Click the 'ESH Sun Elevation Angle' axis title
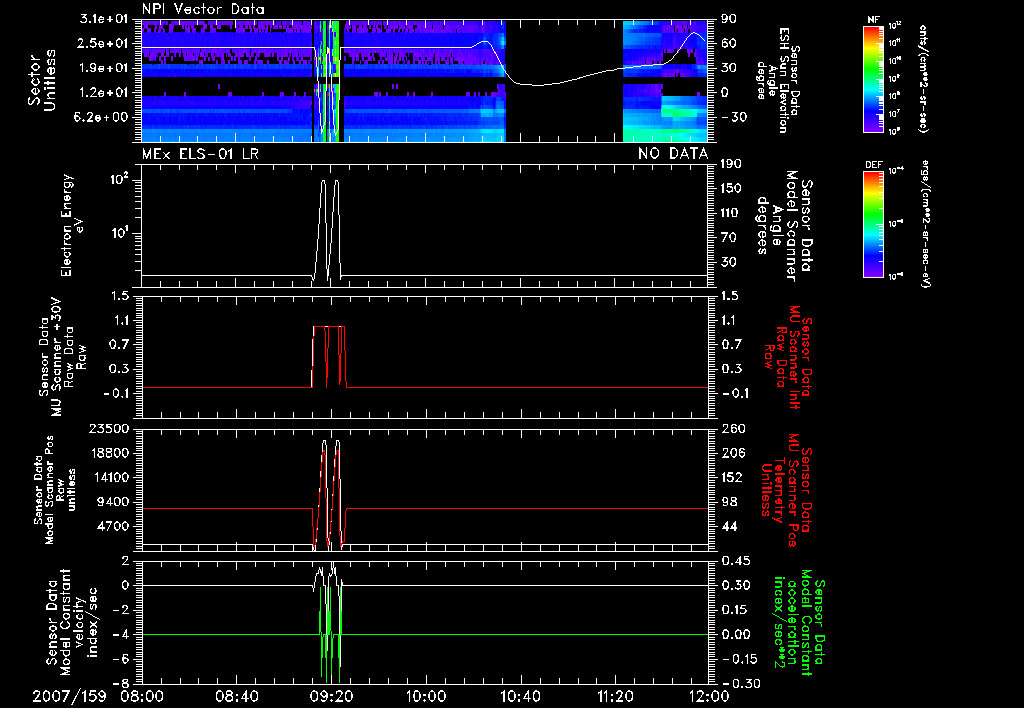1024x708 pixels. [x=777, y=80]
